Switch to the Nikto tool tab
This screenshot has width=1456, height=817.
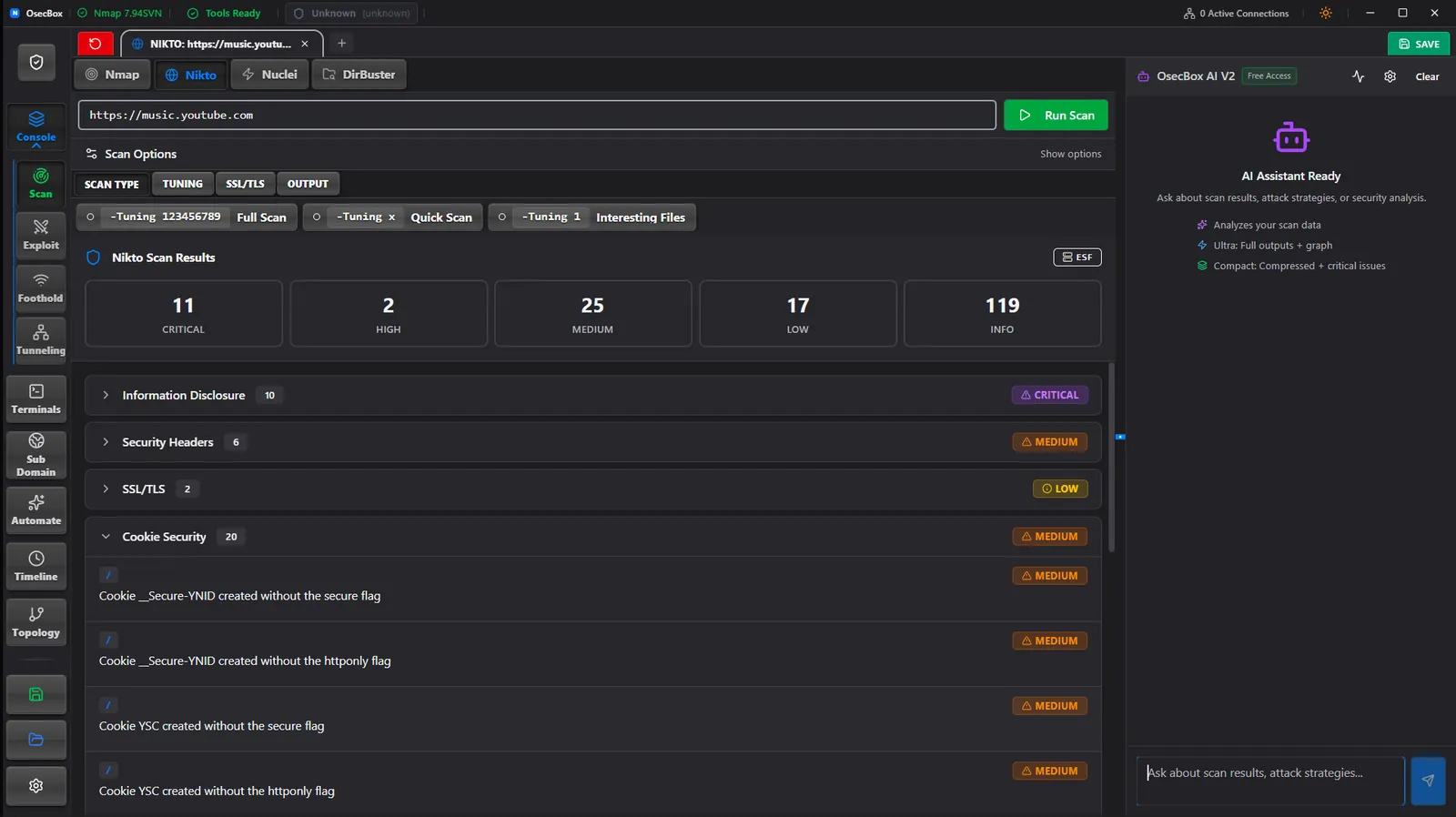(191, 75)
